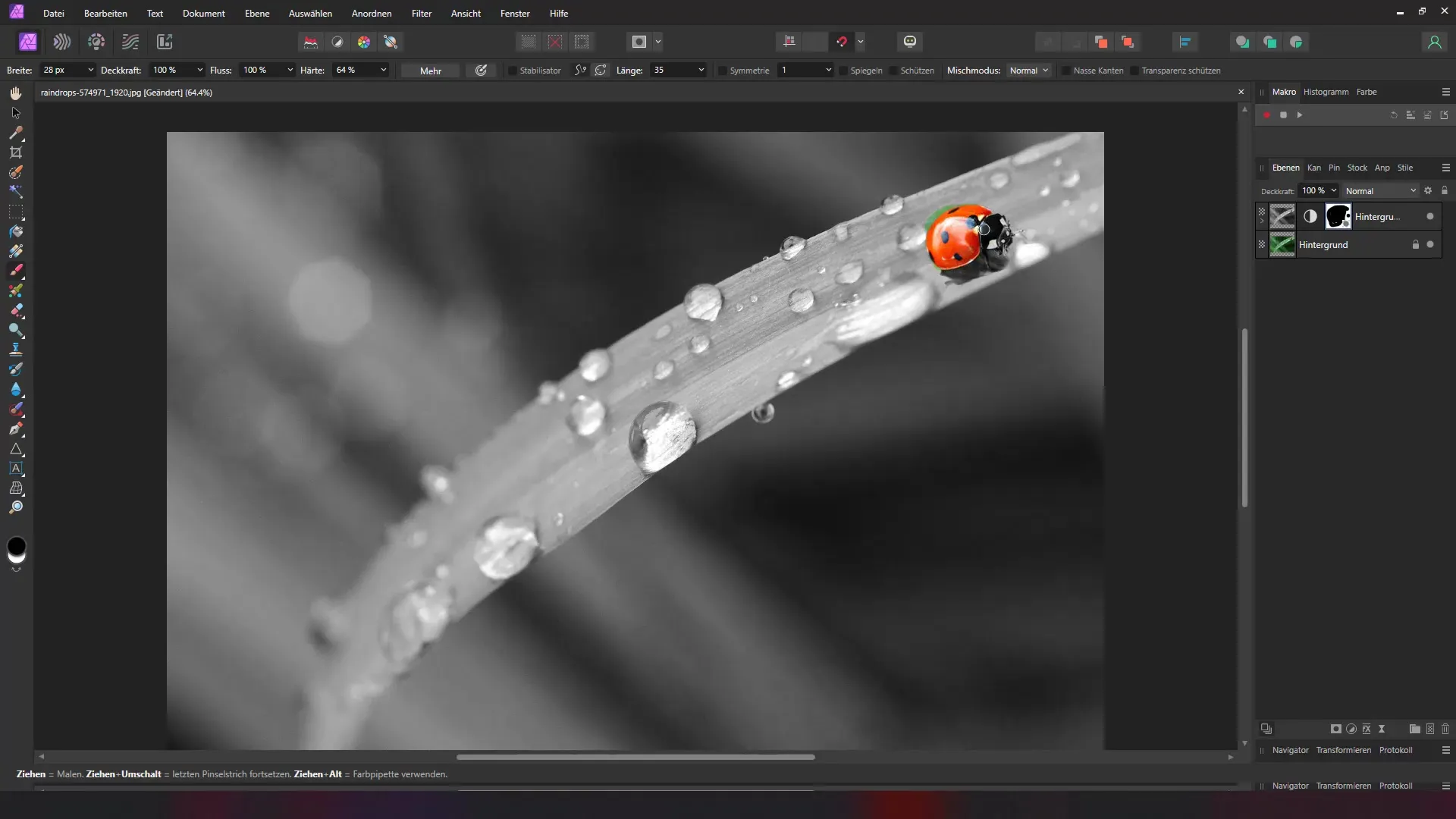Click the deselect icon with red cross
This screenshot has height=819, width=1456.
pyautogui.click(x=555, y=42)
